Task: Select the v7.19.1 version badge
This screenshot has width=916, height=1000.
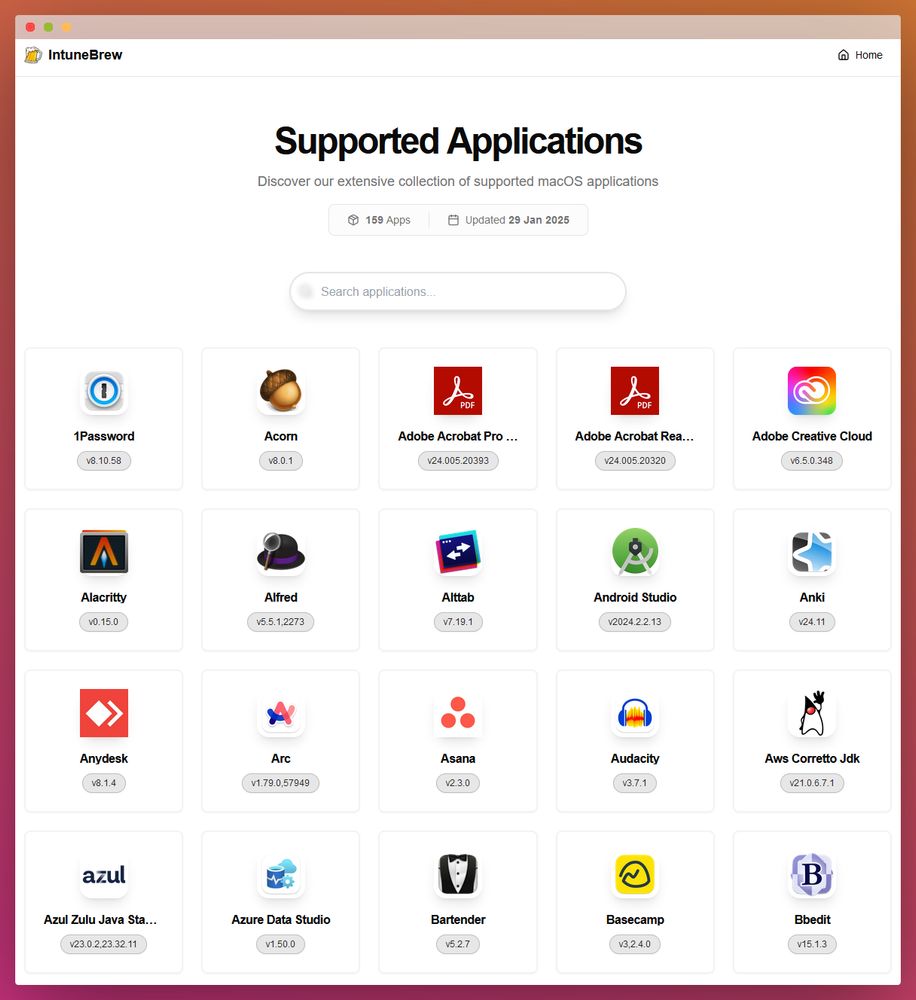Action: click(x=458, y=622)
